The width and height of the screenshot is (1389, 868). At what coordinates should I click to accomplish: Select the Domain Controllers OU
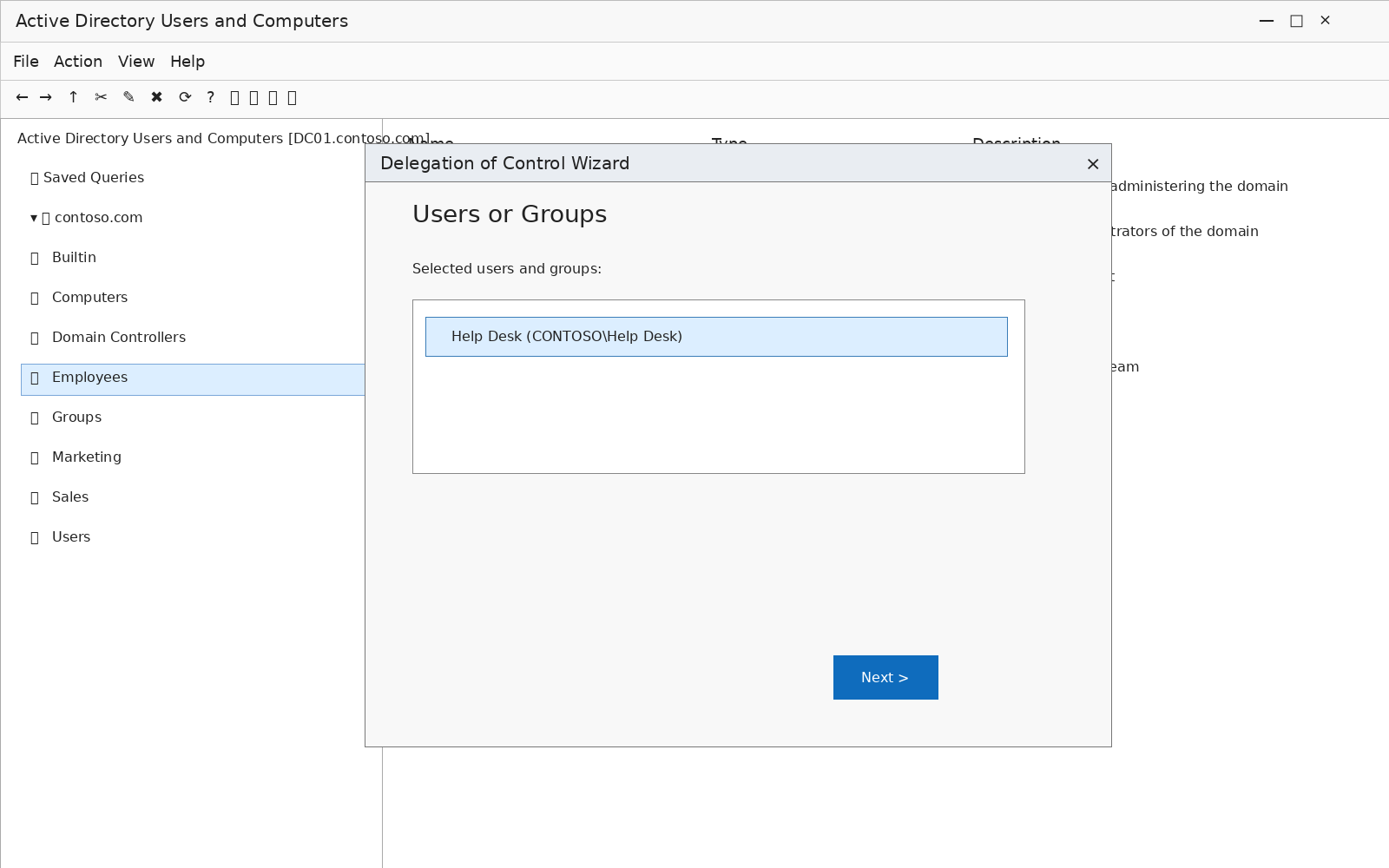[x=119, y=338]
